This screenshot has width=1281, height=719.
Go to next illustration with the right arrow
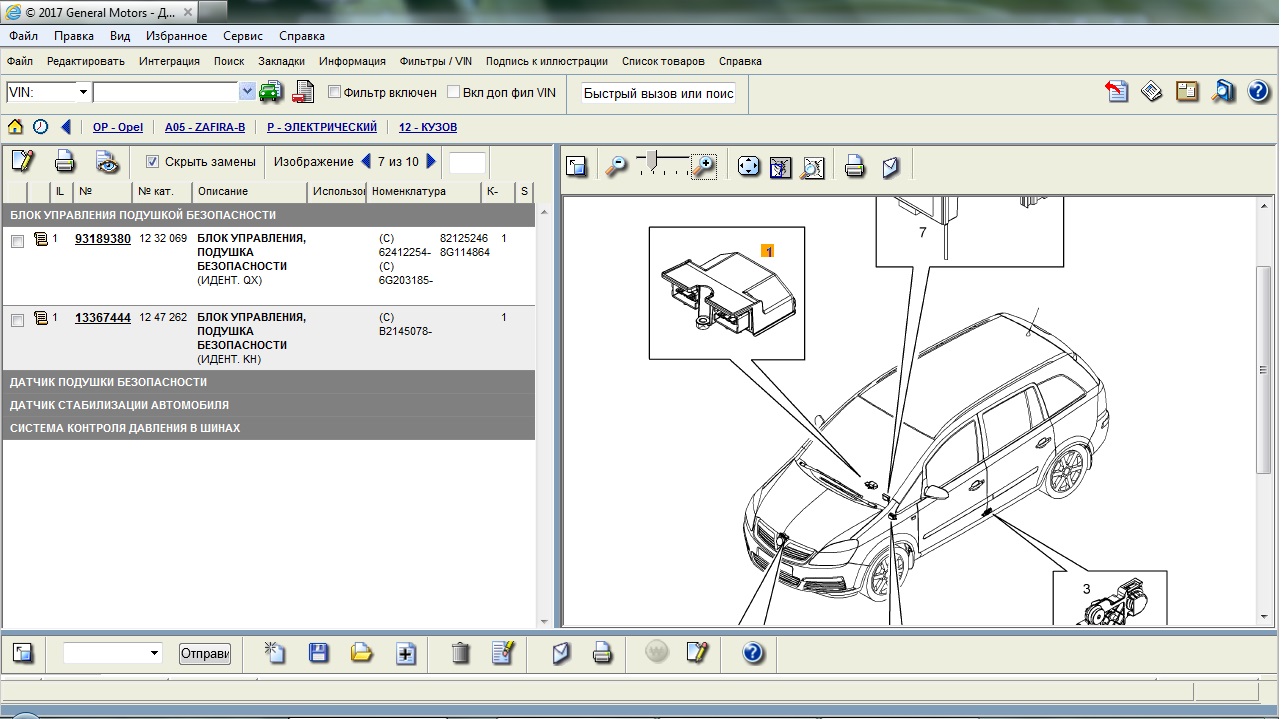coord(432,161)
